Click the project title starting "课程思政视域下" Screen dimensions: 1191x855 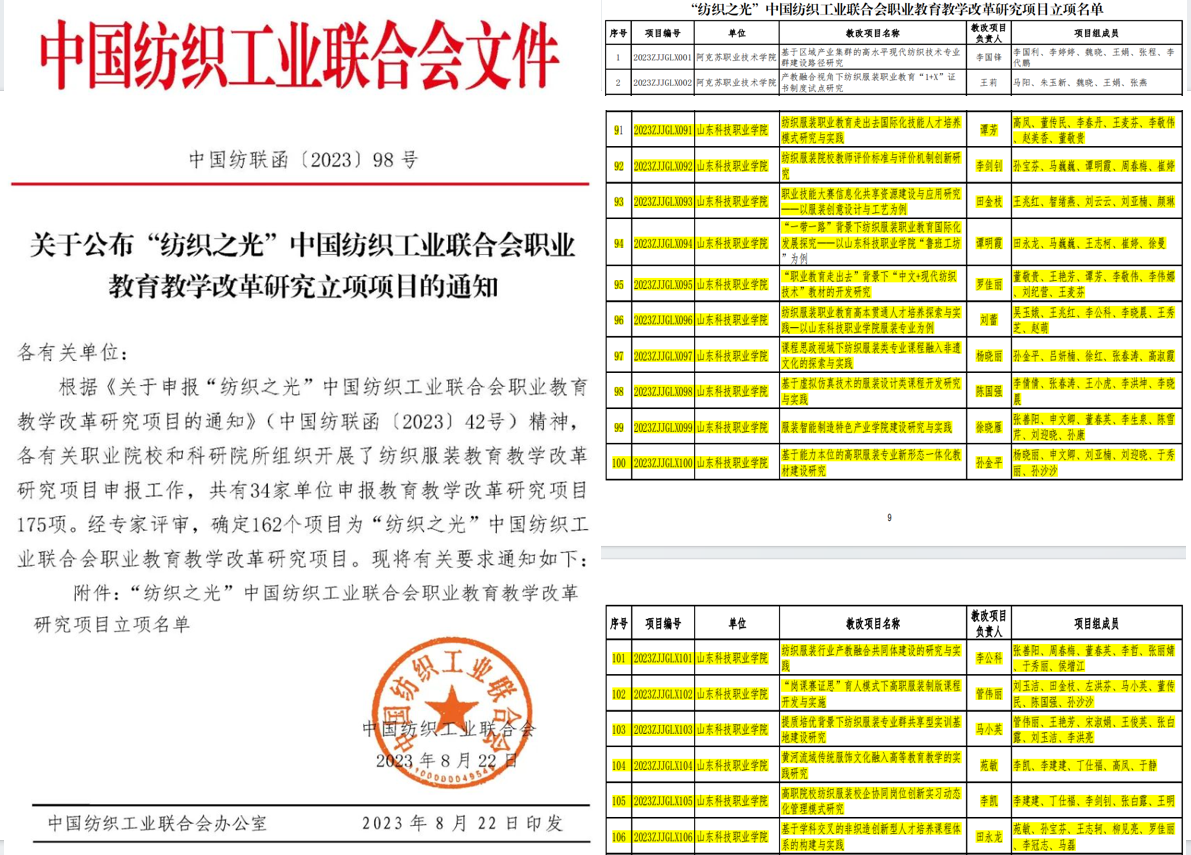click(x=871, y=356)
